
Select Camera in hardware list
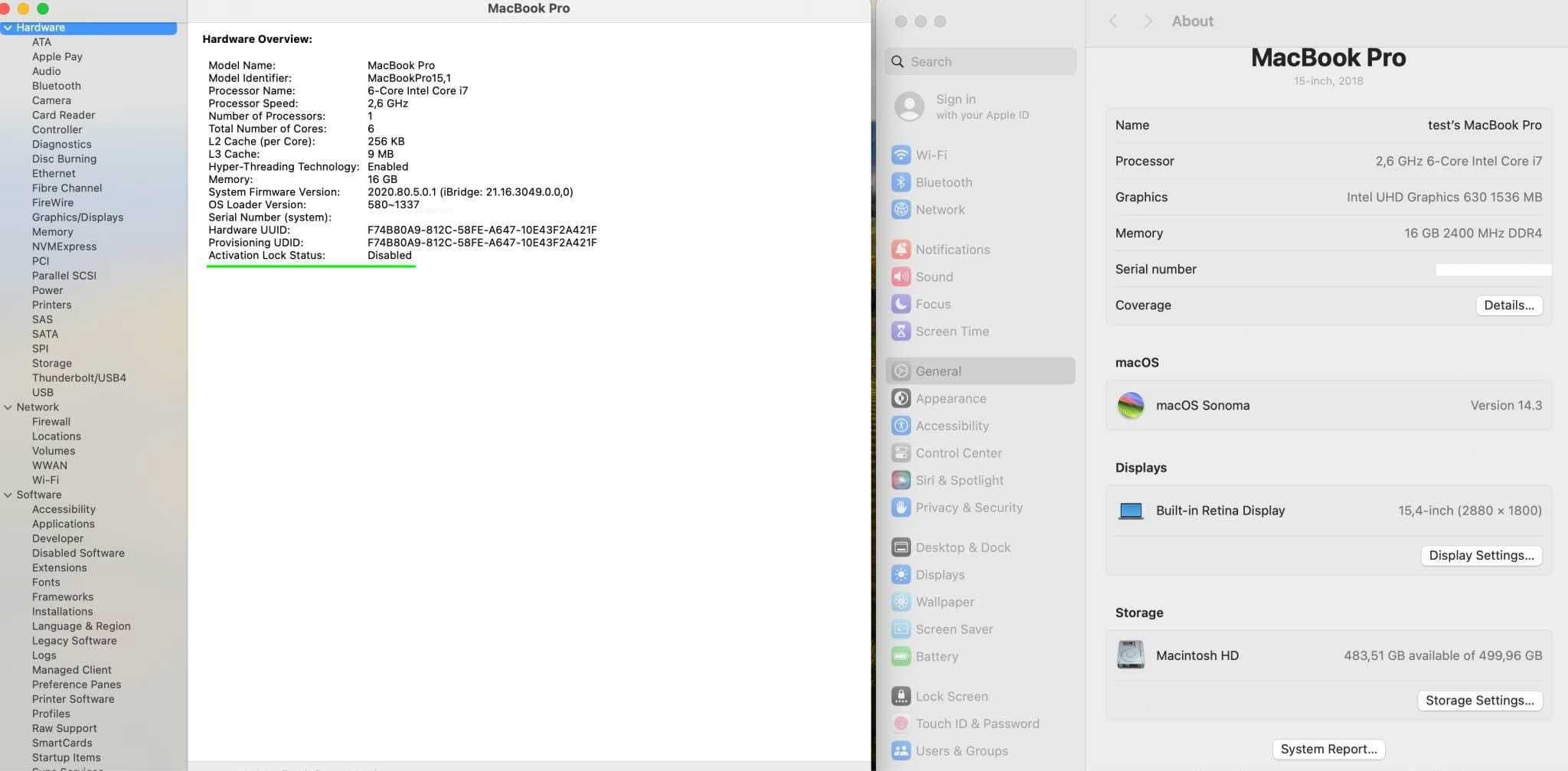[x=51, y=100]
